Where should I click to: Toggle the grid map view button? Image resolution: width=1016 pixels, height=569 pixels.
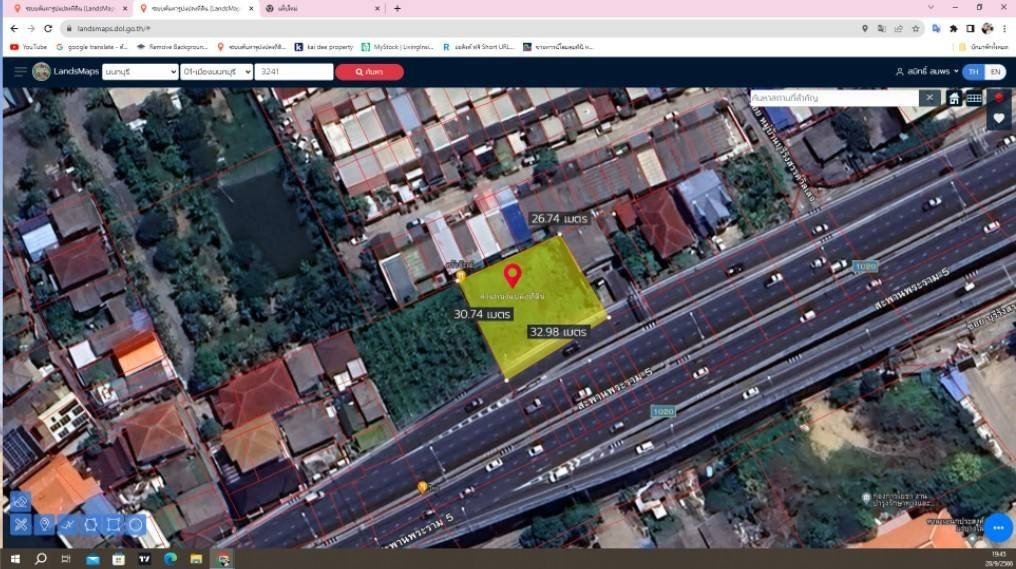click(974, 98)
